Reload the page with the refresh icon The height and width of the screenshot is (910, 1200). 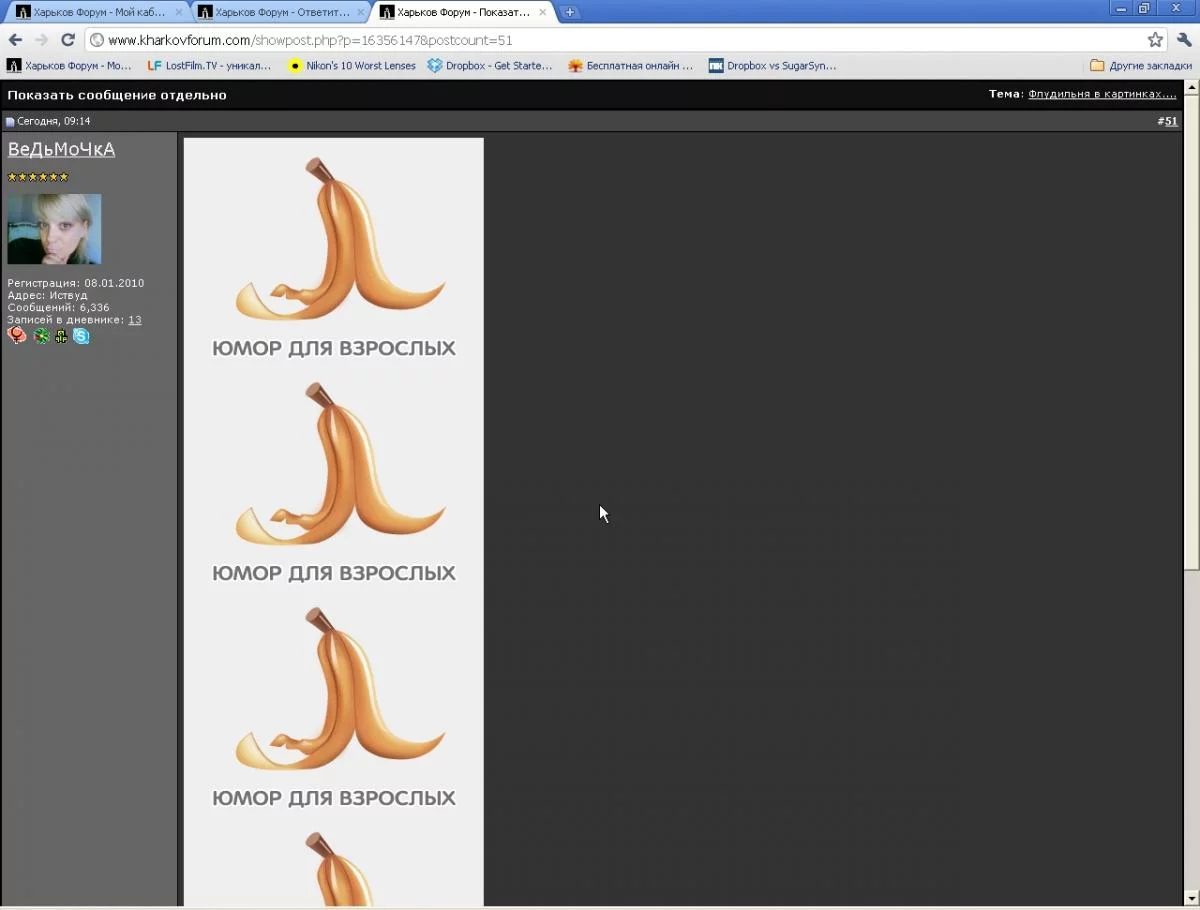coord(68,40)
